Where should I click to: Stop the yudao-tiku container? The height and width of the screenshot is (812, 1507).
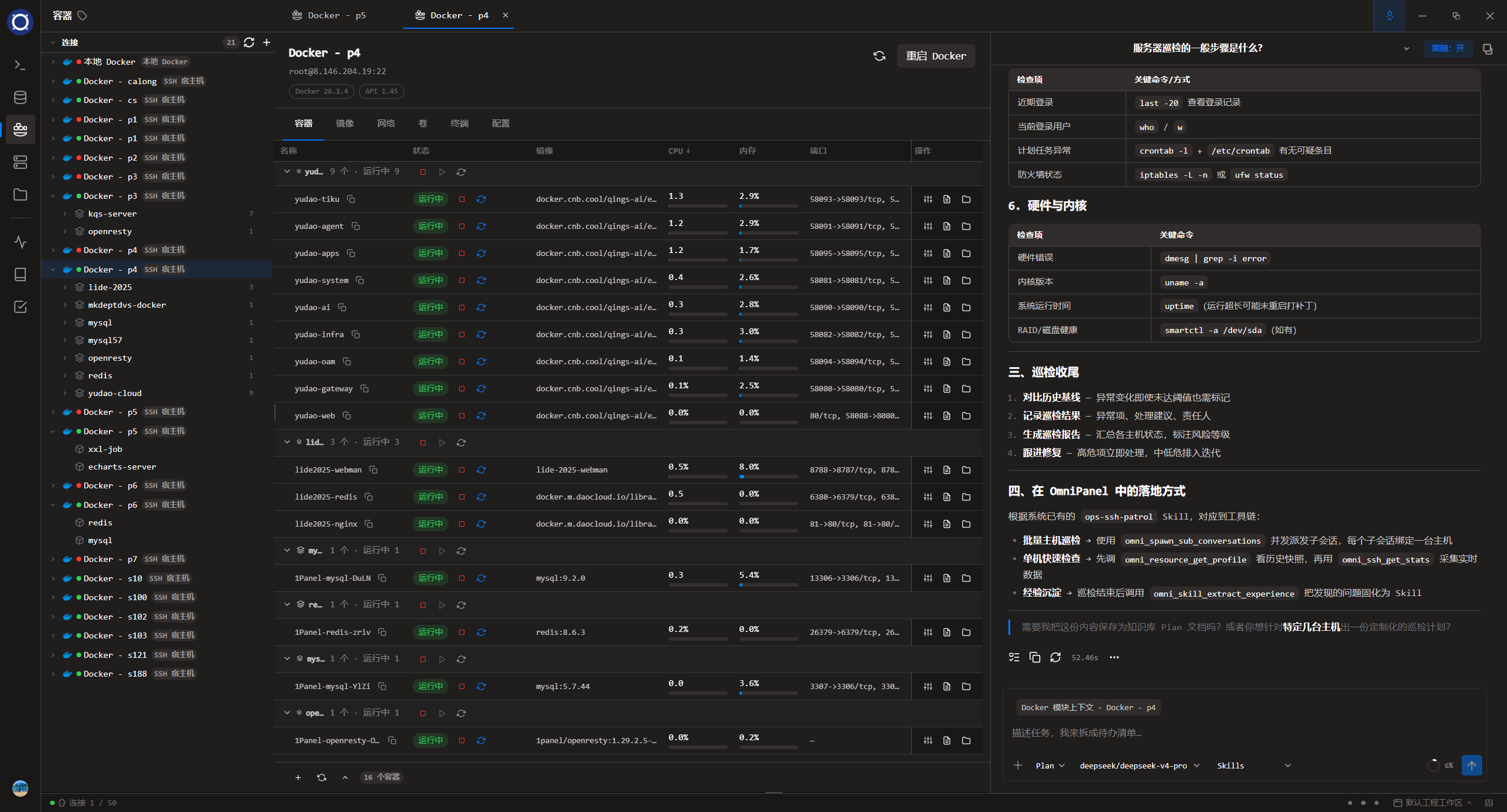(x=462, y=199)
